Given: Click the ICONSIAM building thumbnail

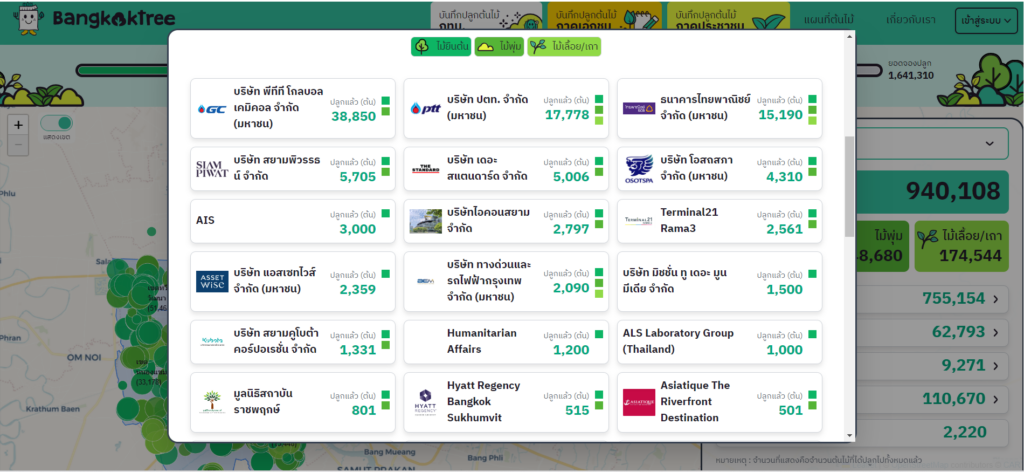Looking at the screenshot, I should (x=425, y=221).
